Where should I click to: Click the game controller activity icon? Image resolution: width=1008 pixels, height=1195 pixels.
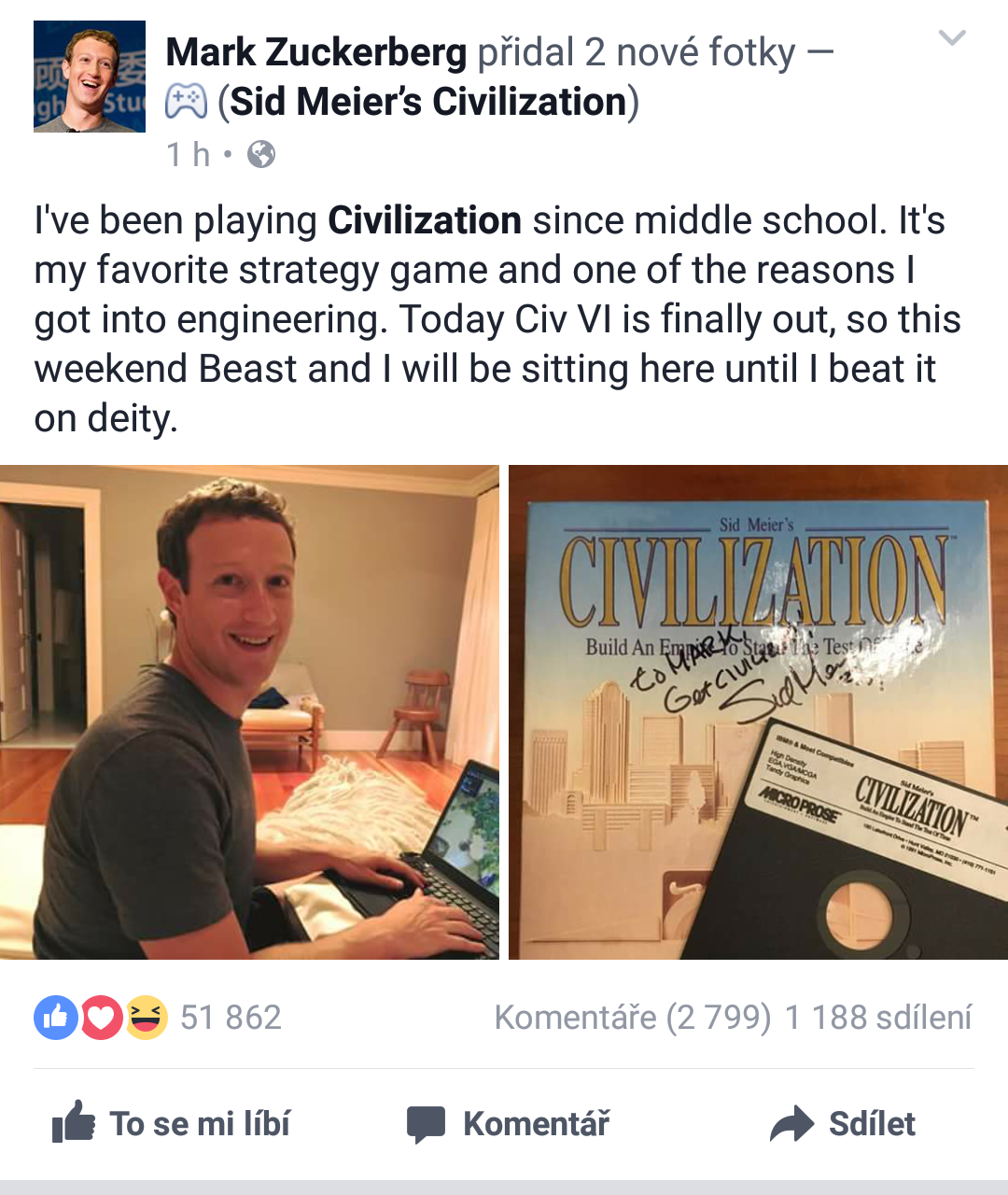pyautogui.click(x=186, y=101)
